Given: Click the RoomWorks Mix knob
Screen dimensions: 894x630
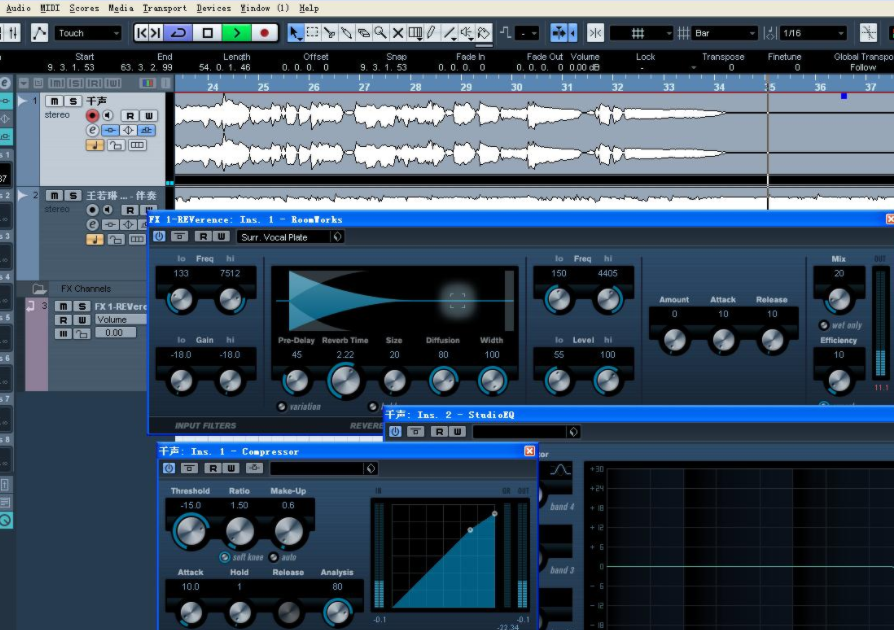Looking at the screenshot, I should pyautogui.click(x=839, y=299).
